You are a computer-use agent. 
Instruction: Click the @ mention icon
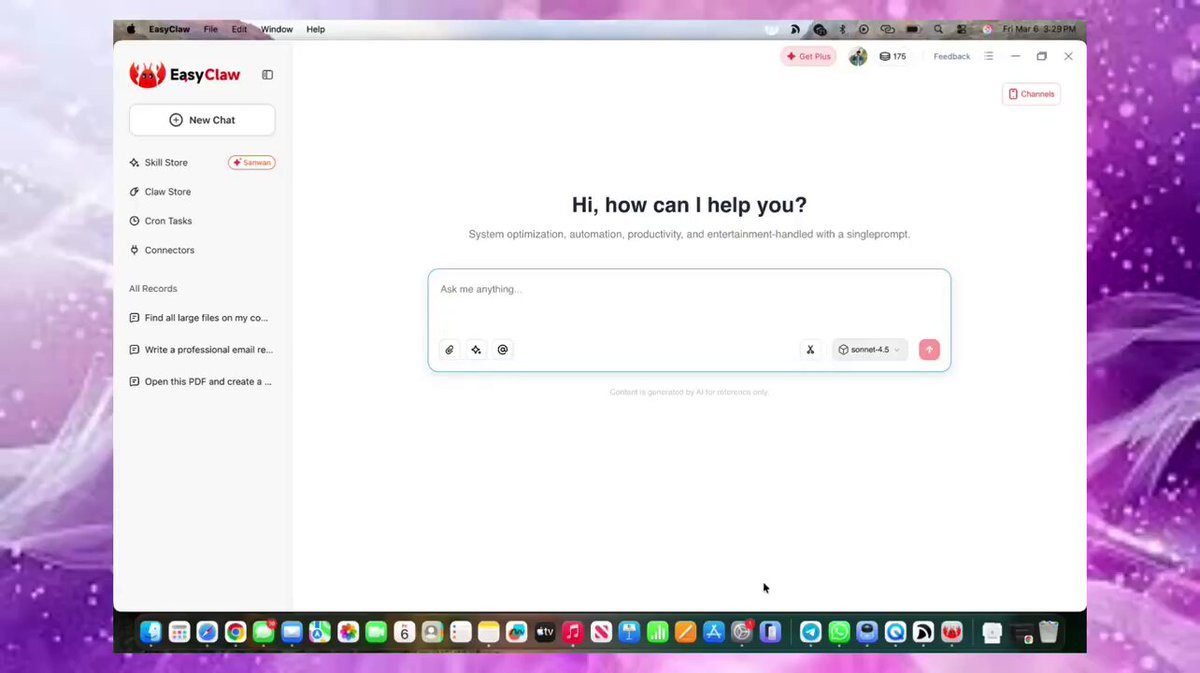click(503, 350)
